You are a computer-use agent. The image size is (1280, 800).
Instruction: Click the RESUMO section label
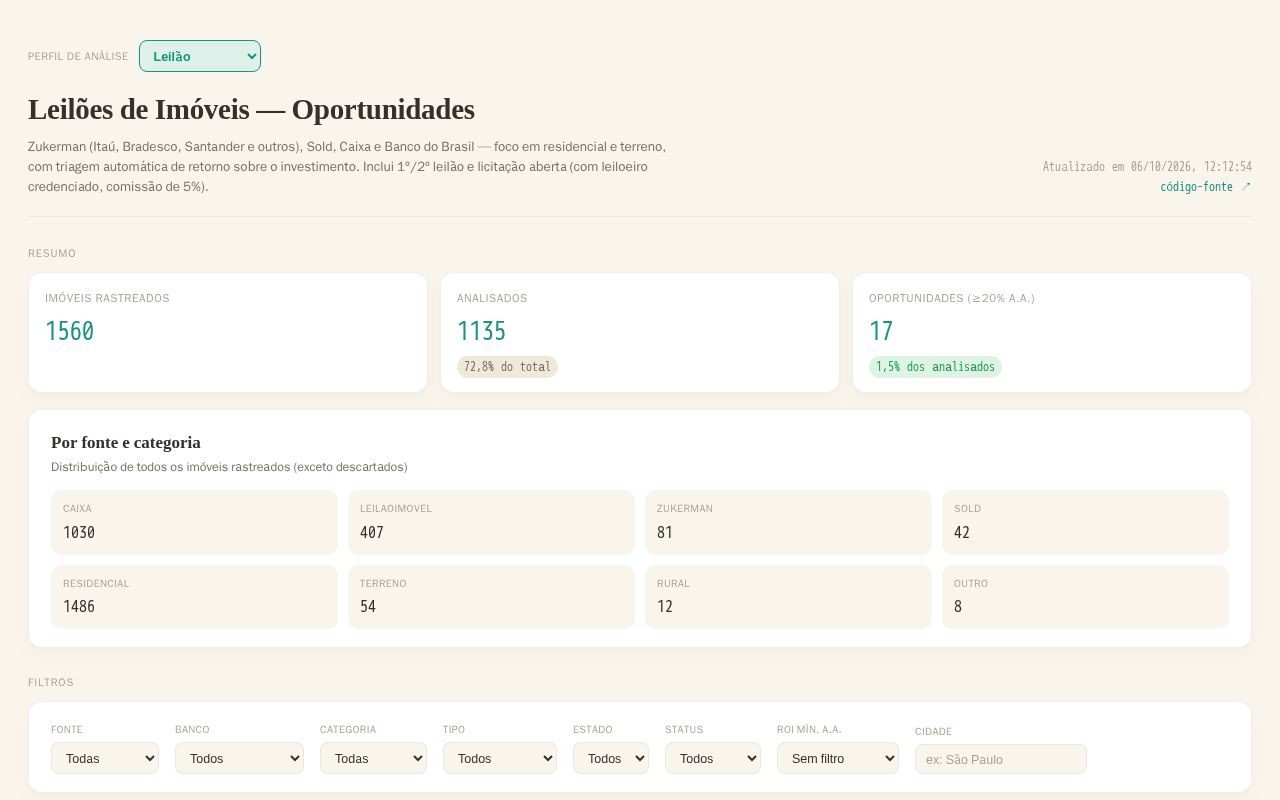coord(52,253)
